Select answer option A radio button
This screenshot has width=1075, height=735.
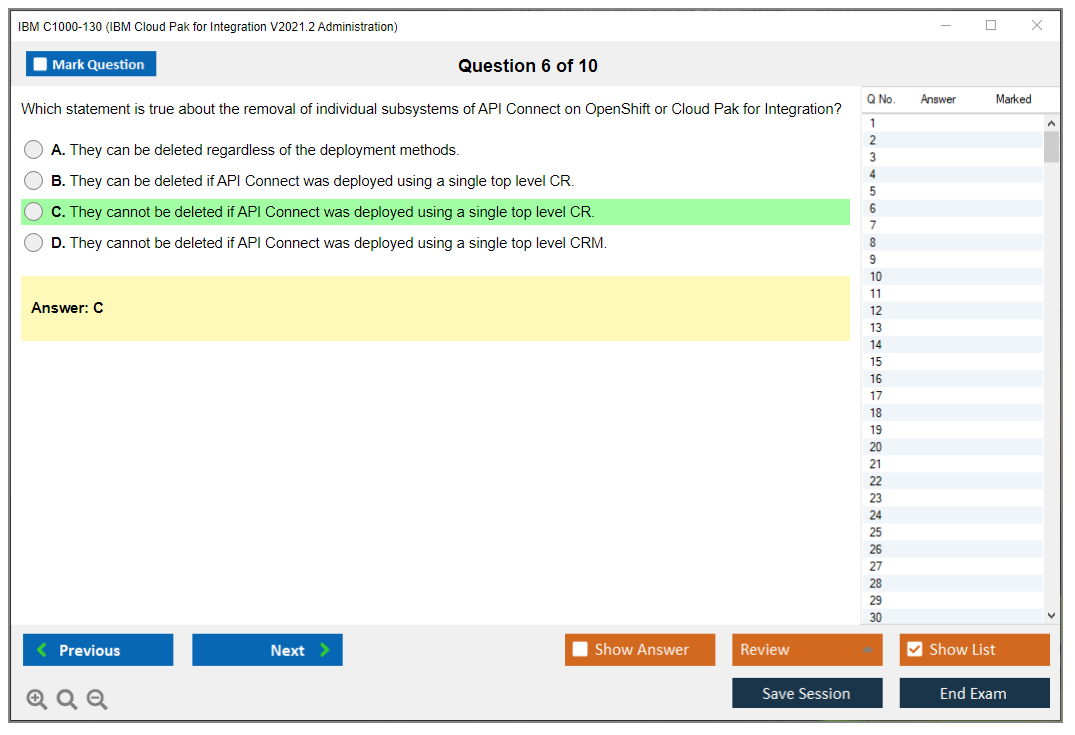tap(34, 150)
